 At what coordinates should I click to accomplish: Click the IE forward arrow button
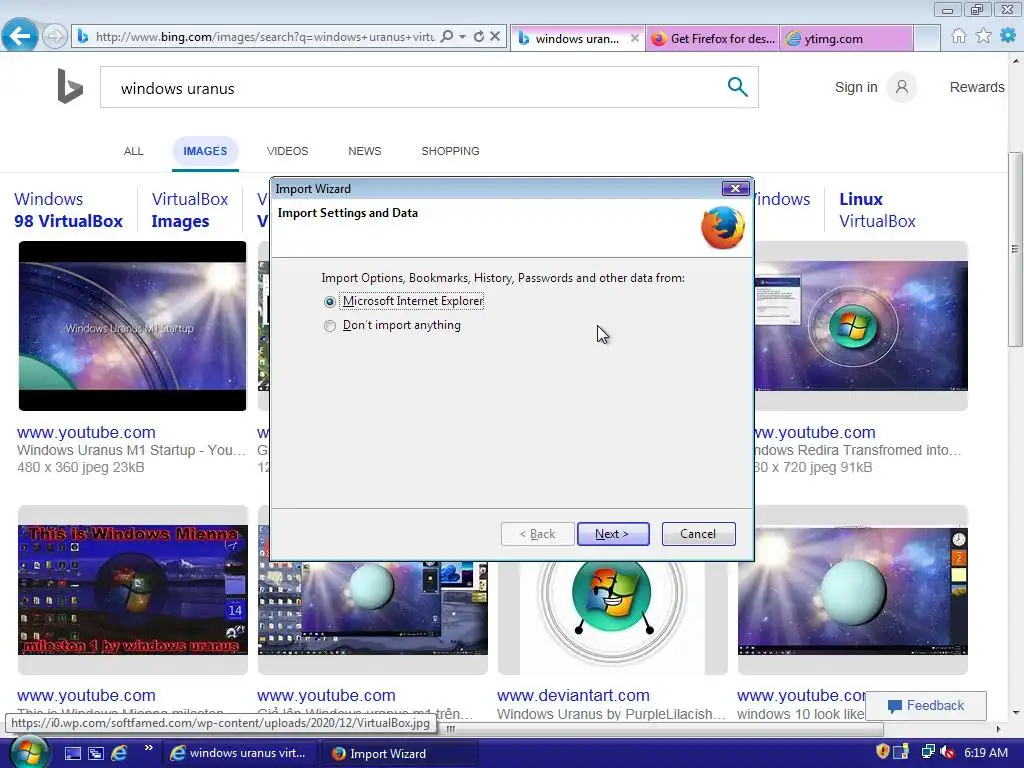55,36
